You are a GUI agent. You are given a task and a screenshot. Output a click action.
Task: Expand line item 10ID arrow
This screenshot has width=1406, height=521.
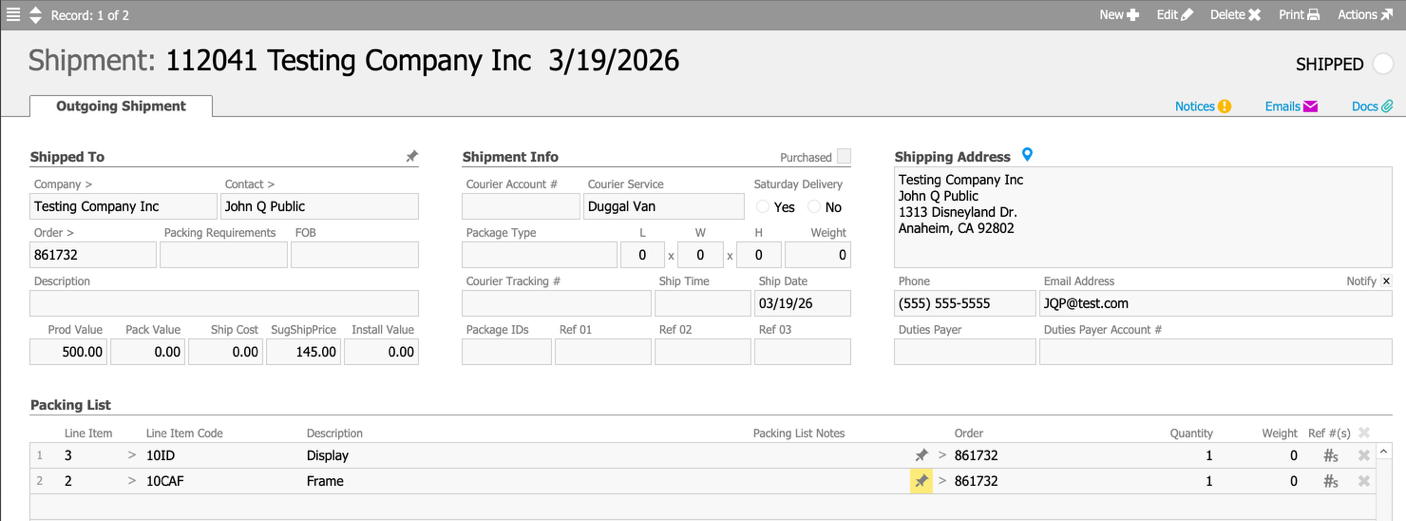(x=131, y=455)
